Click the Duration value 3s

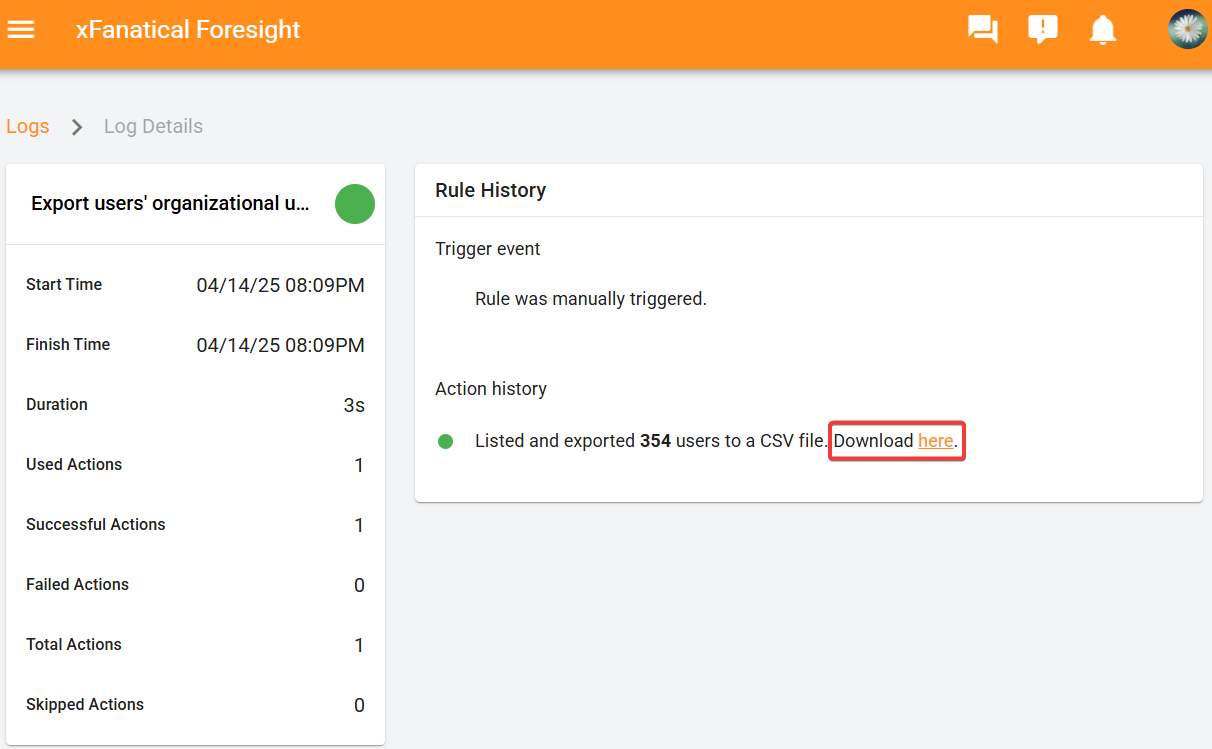tap(354, 406)
